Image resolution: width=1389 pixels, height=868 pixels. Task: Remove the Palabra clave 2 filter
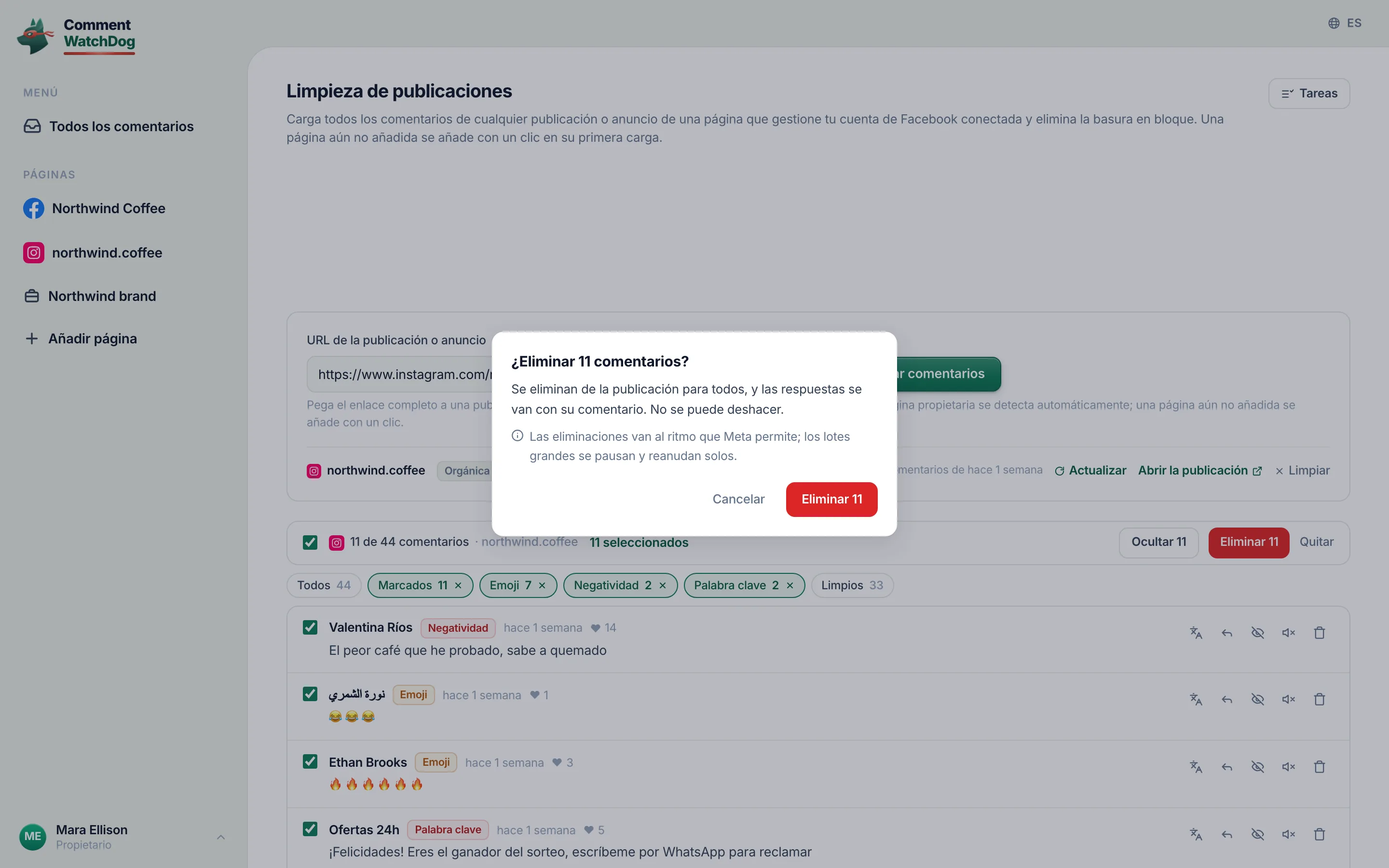790,585
